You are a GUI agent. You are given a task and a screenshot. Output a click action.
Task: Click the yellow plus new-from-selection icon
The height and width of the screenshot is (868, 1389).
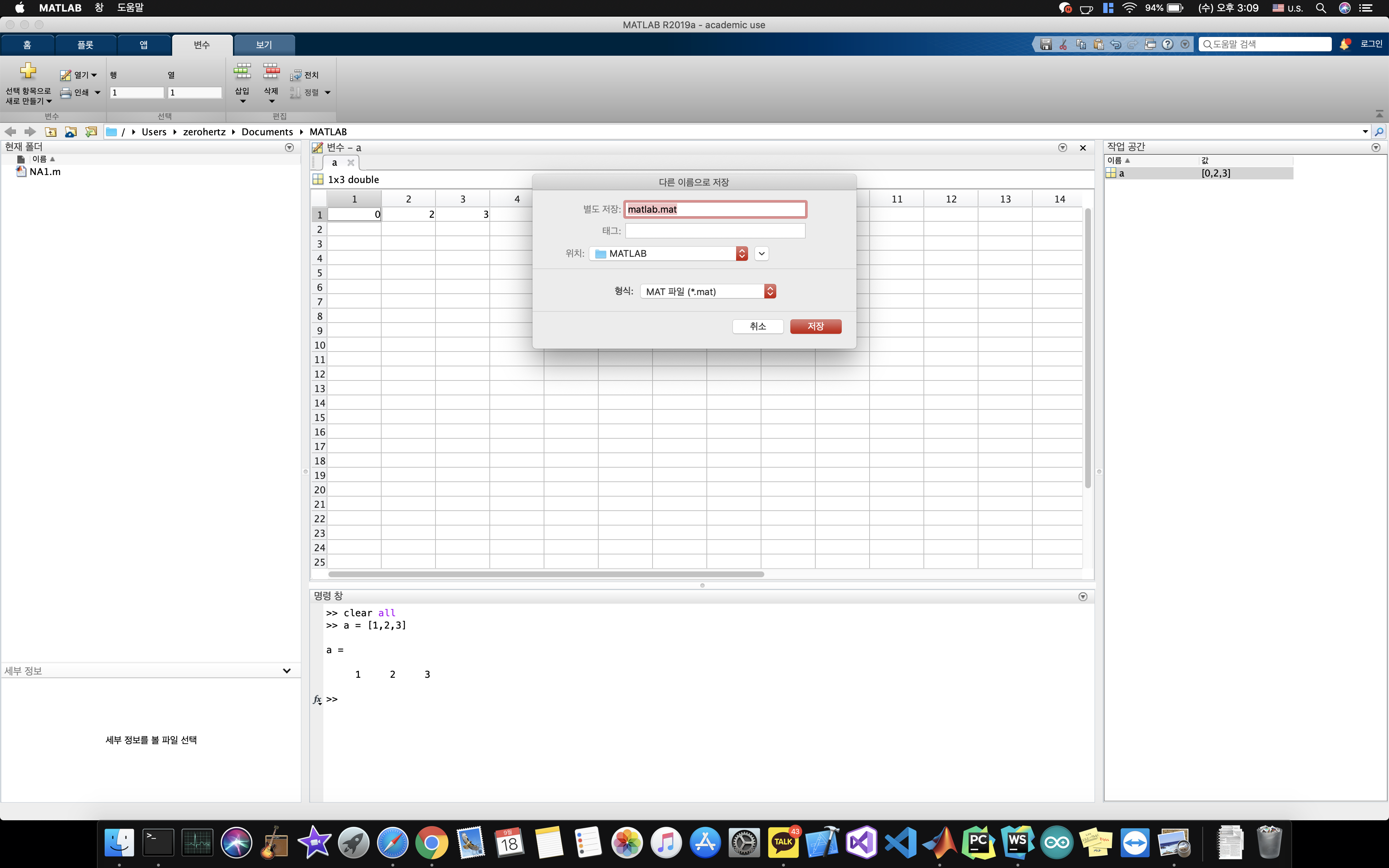click(x=27, y=71)
